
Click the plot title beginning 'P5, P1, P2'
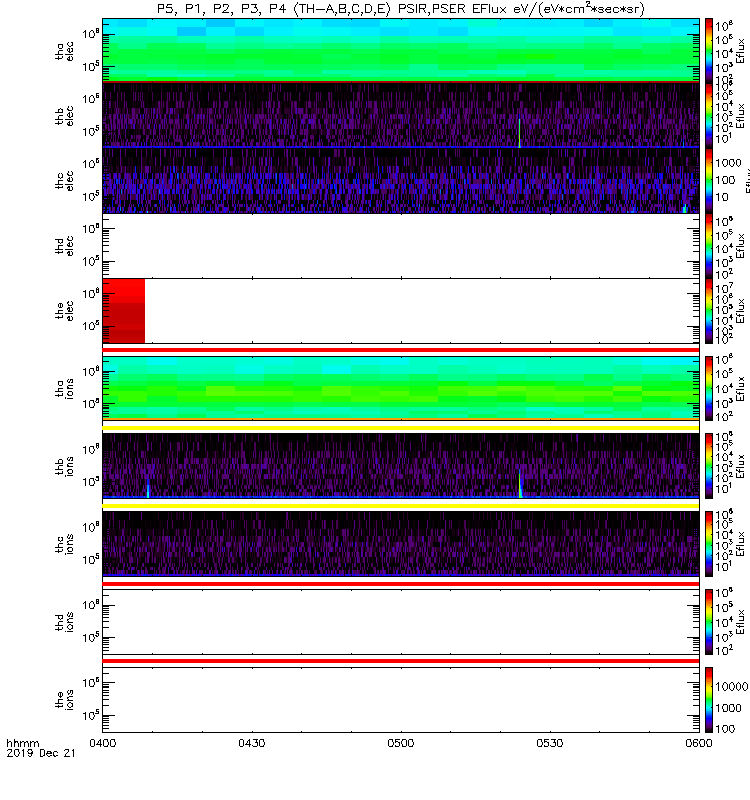401,9
